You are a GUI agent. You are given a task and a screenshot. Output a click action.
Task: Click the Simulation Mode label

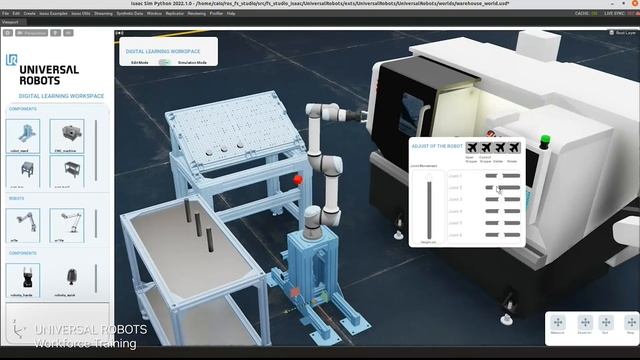(192, 62)
